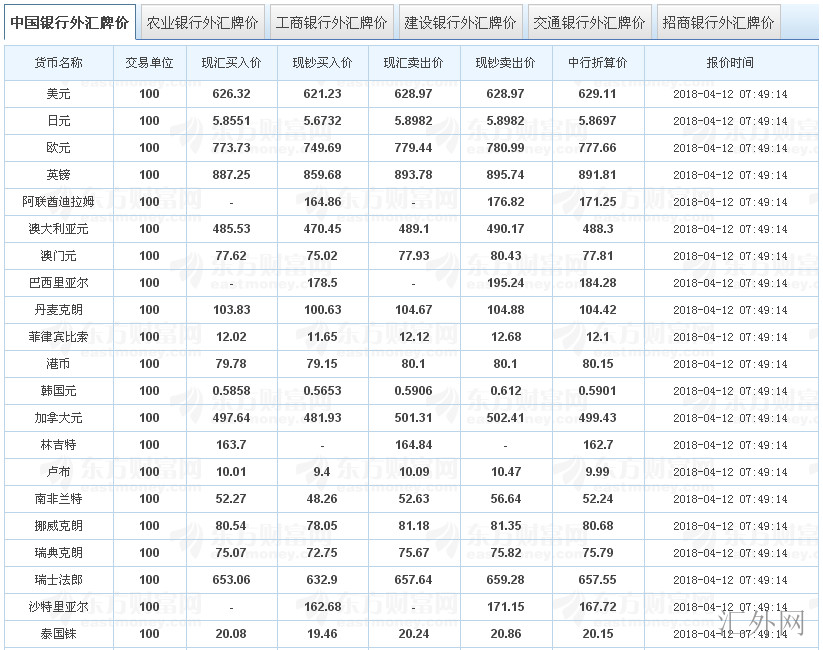Switch to 交通银行外汇牌价 tab
Image resolution: width=823 pixels, height=650 pixels.
(589, 23)
